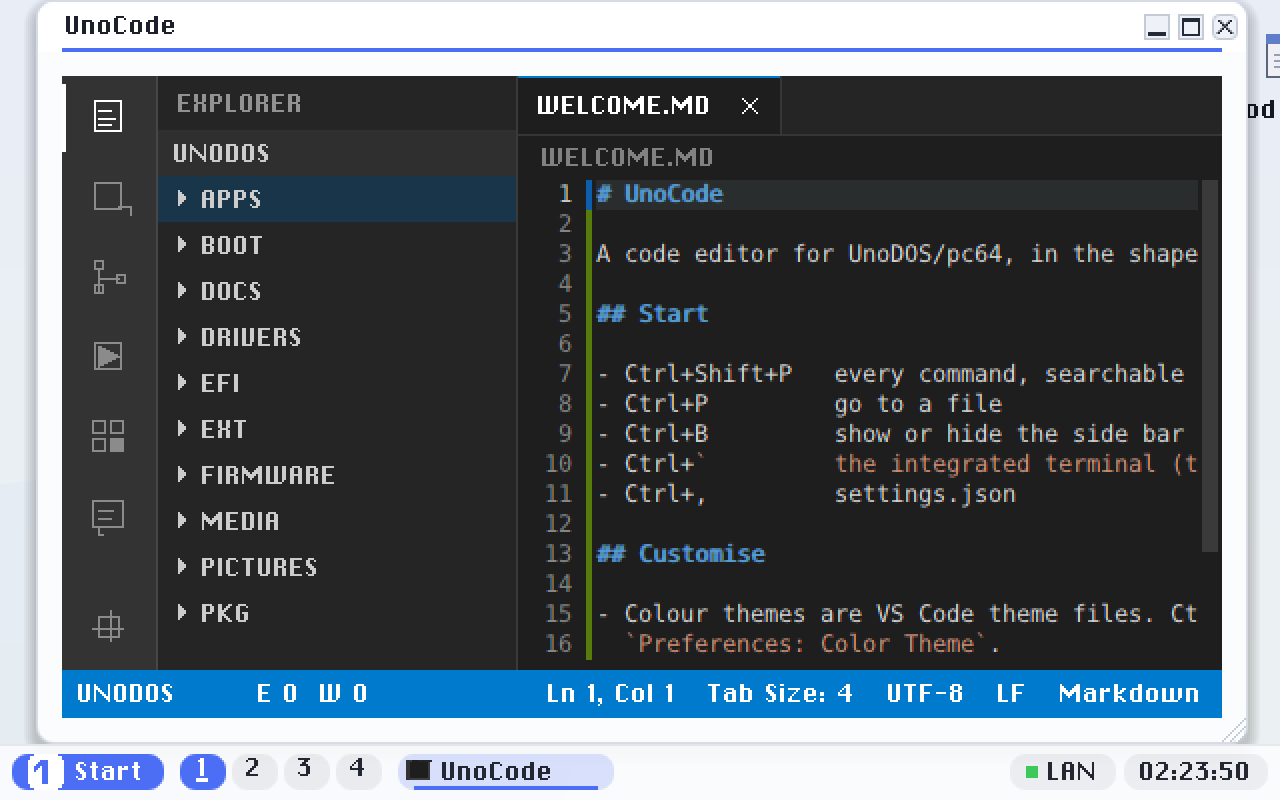Viewport: 1280px width, 800px height.
Task: Click the UNODOS item in status bar
Action: tap(125, 694)
